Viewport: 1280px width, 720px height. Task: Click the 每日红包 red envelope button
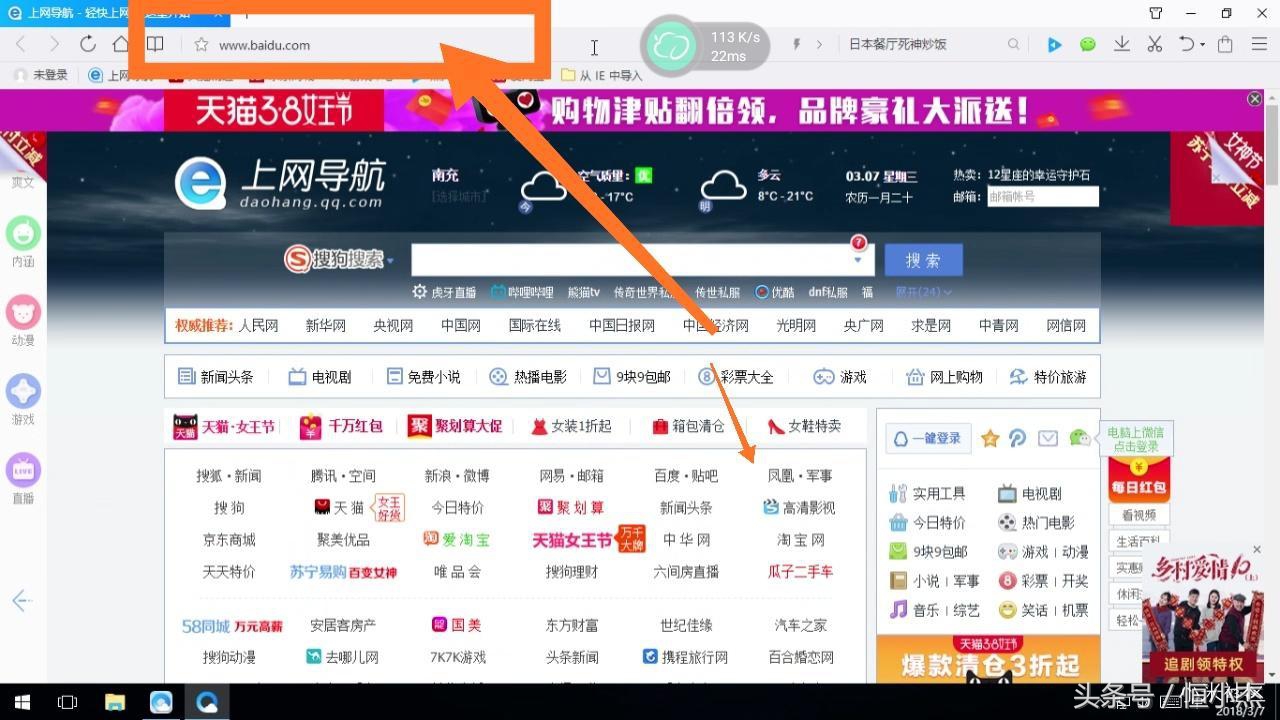[1139, 478]
